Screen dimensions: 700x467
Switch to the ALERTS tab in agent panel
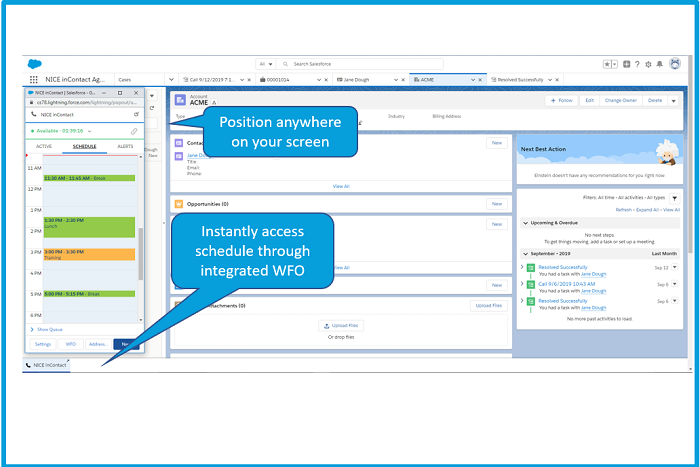point(125,146)
